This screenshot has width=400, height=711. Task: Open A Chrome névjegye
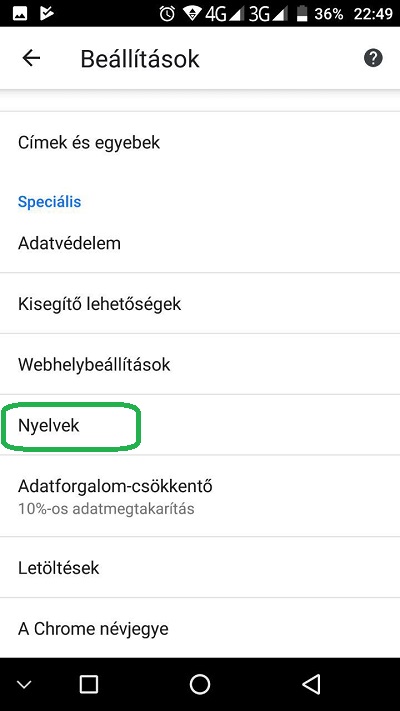pos(200,628)
